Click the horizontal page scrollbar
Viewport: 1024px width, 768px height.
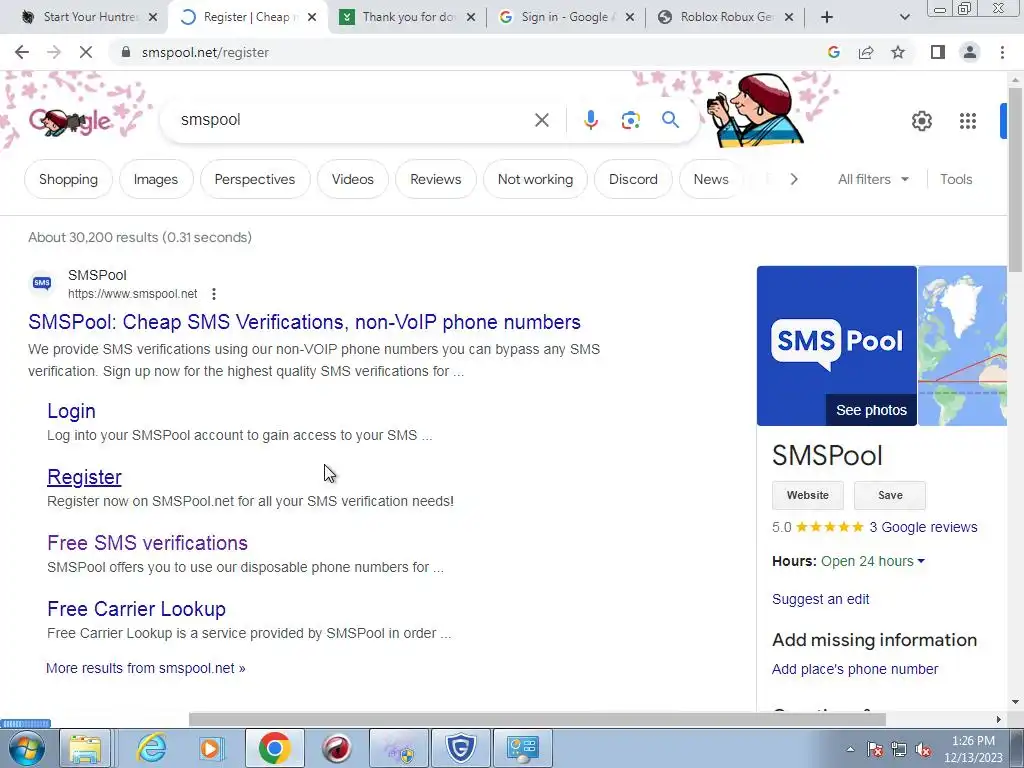coord(537,719)
